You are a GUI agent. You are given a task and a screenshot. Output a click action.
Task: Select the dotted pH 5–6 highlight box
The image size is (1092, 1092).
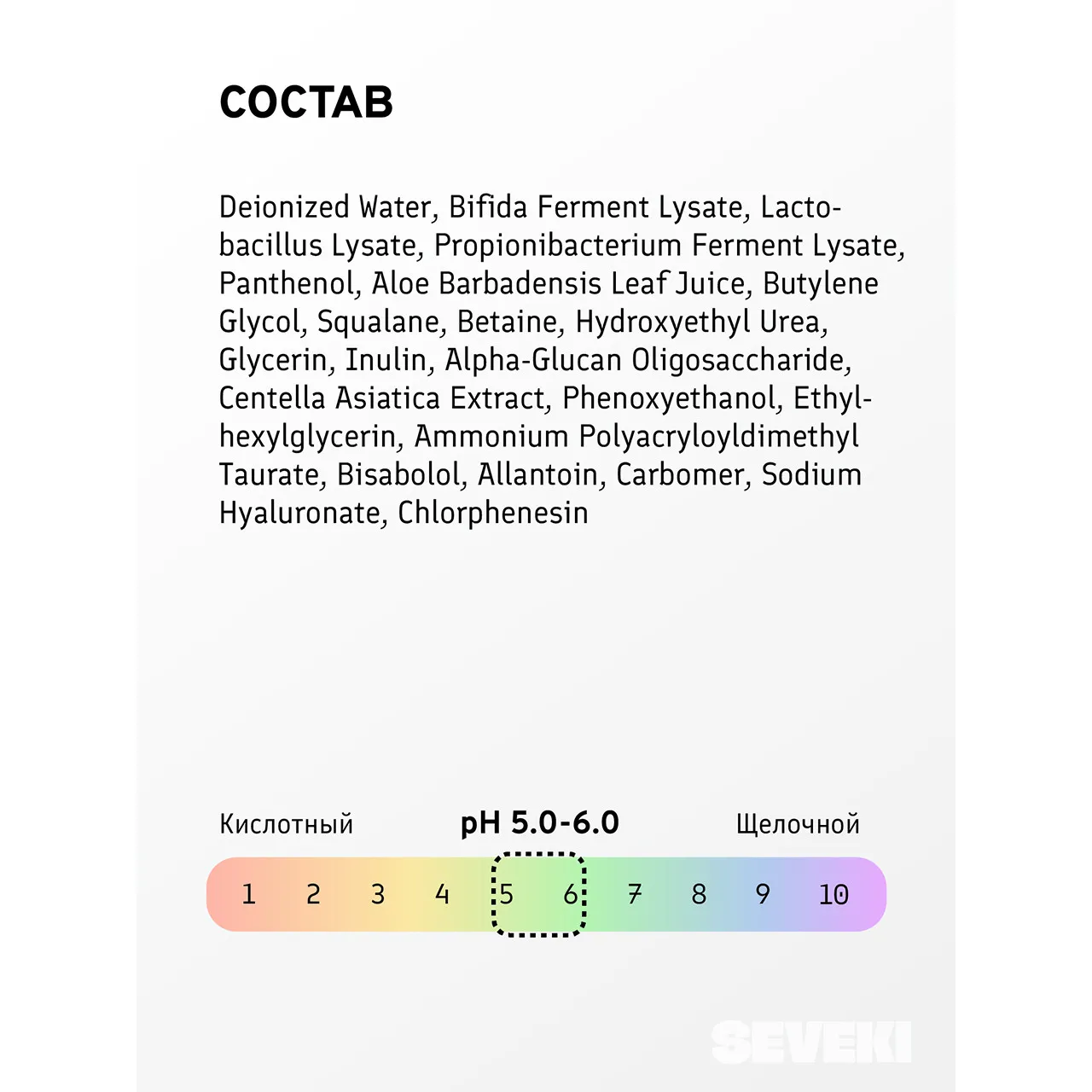coord(539,894)
